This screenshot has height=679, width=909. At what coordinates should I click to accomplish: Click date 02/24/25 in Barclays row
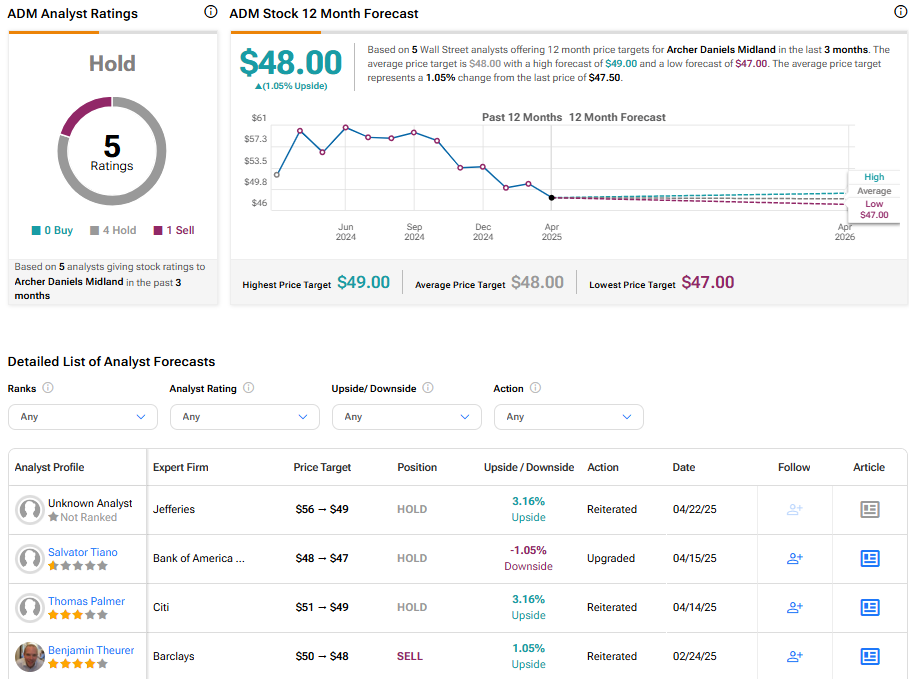(695, 656)
